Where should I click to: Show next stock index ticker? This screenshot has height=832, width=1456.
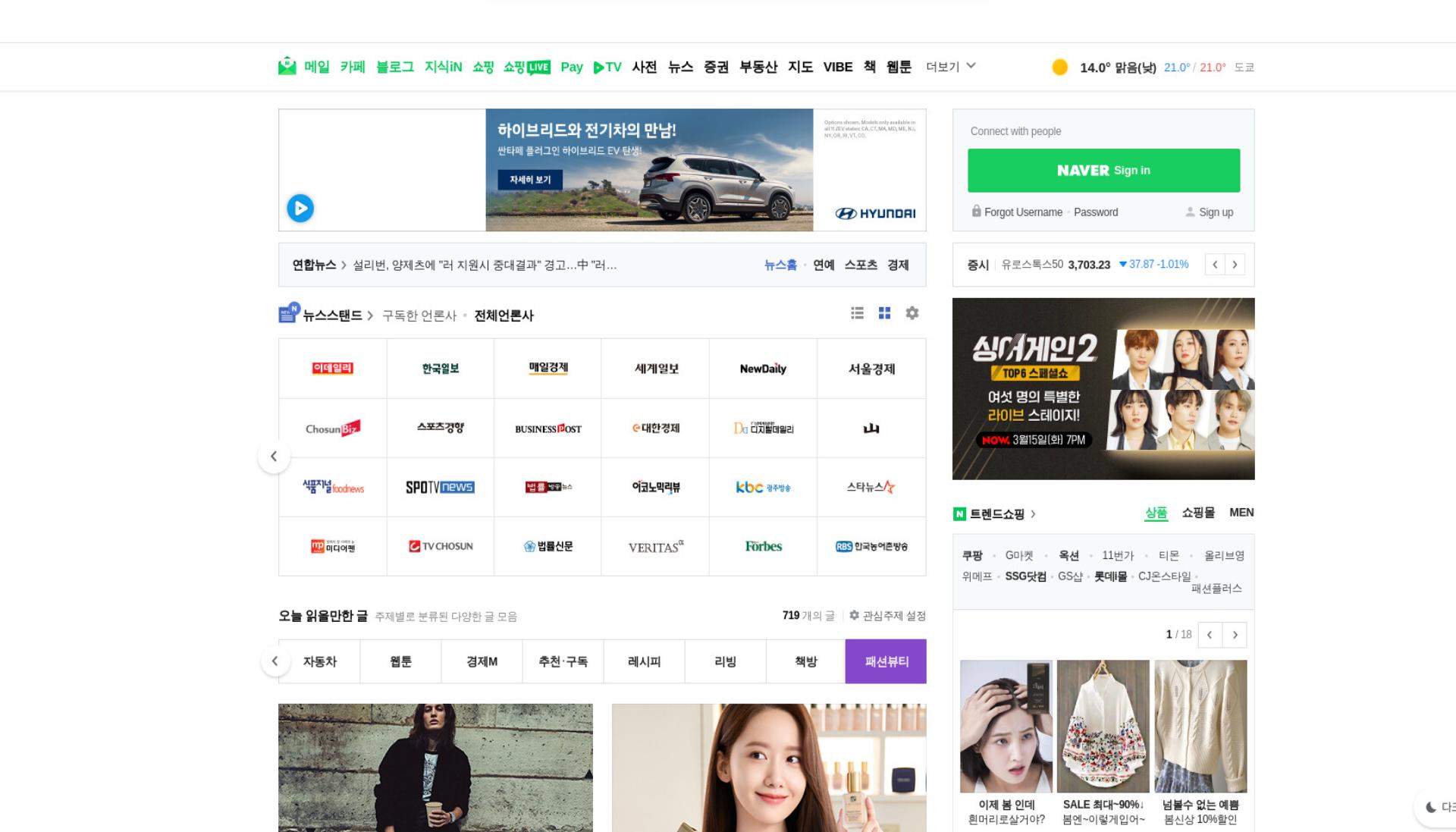1235,265
